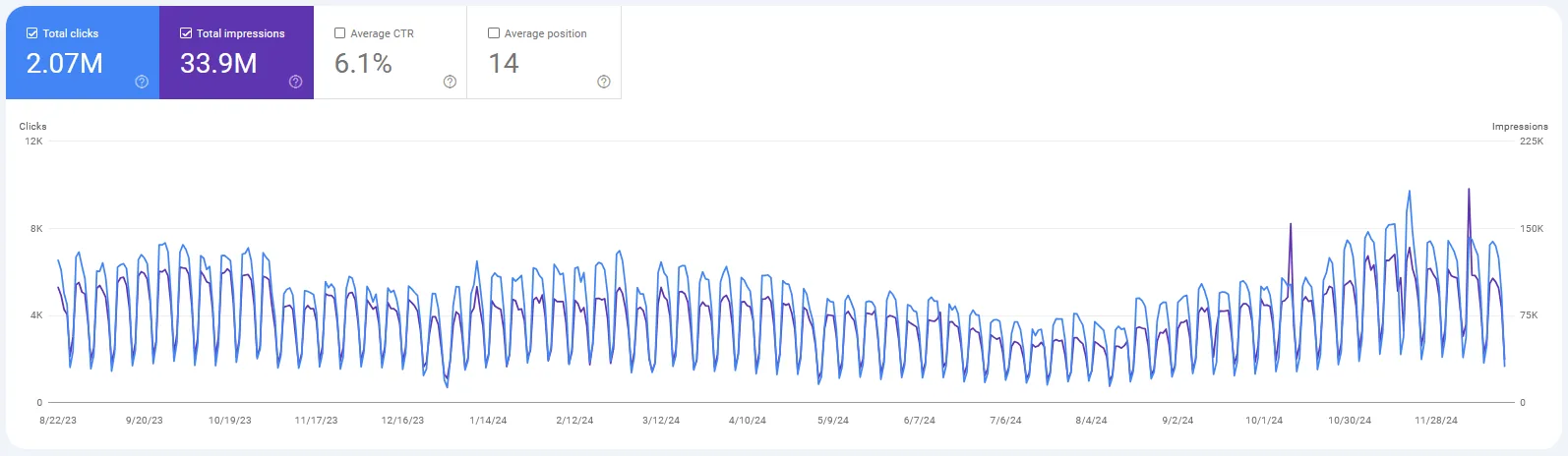Select the 14 average position value
The width and height of the screenshot is (1568, 456).
coord(504,64)
